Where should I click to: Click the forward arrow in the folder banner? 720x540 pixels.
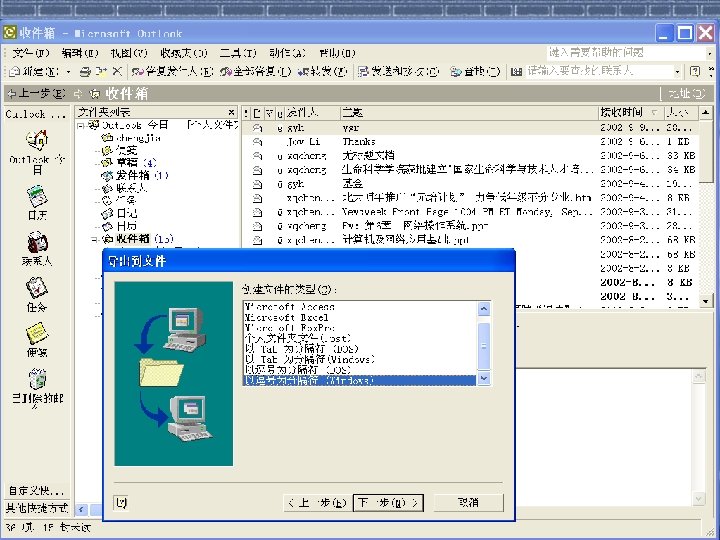[78, 94]
